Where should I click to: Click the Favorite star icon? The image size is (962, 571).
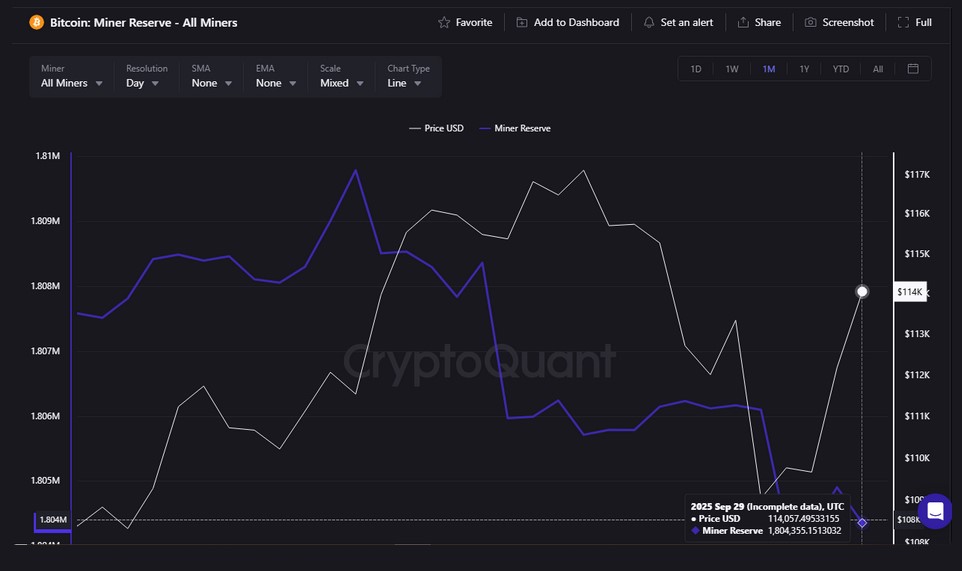(445, 22)
